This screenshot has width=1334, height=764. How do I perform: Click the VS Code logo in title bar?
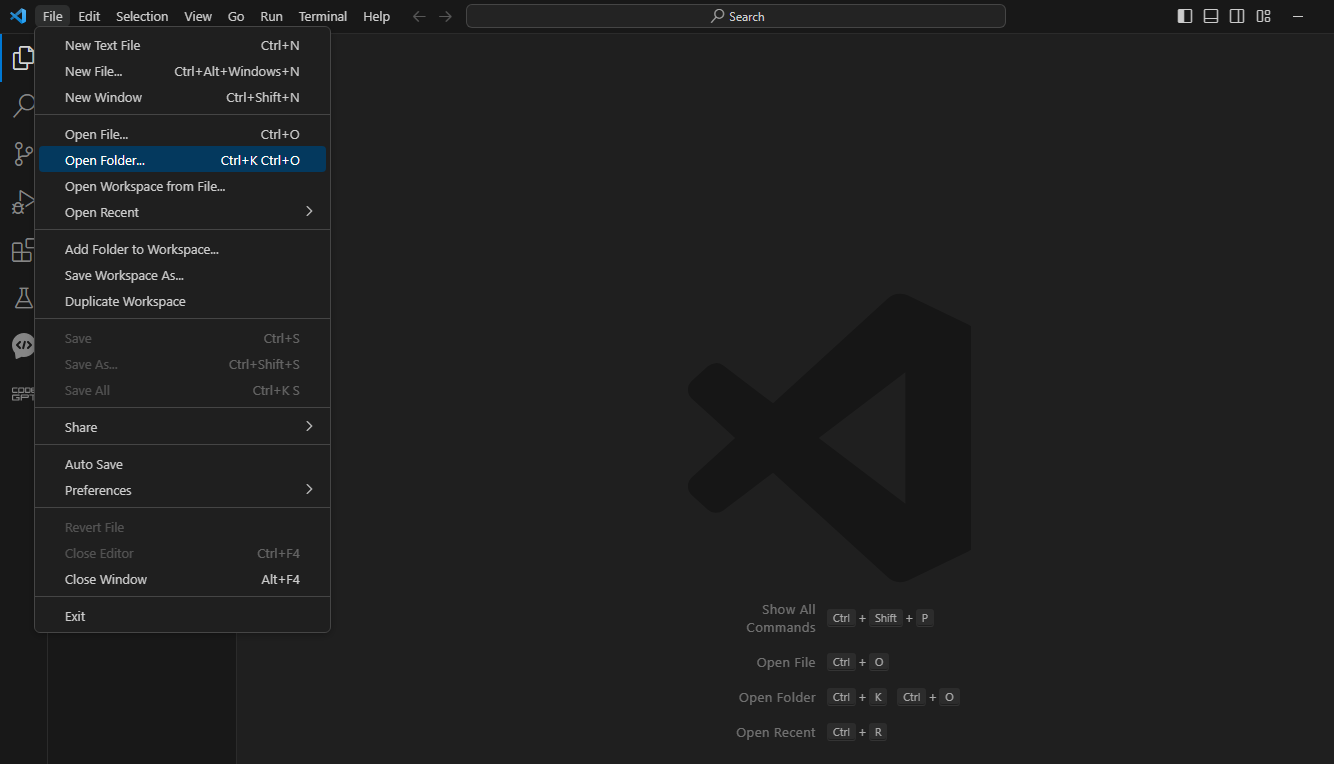(17, 16)
